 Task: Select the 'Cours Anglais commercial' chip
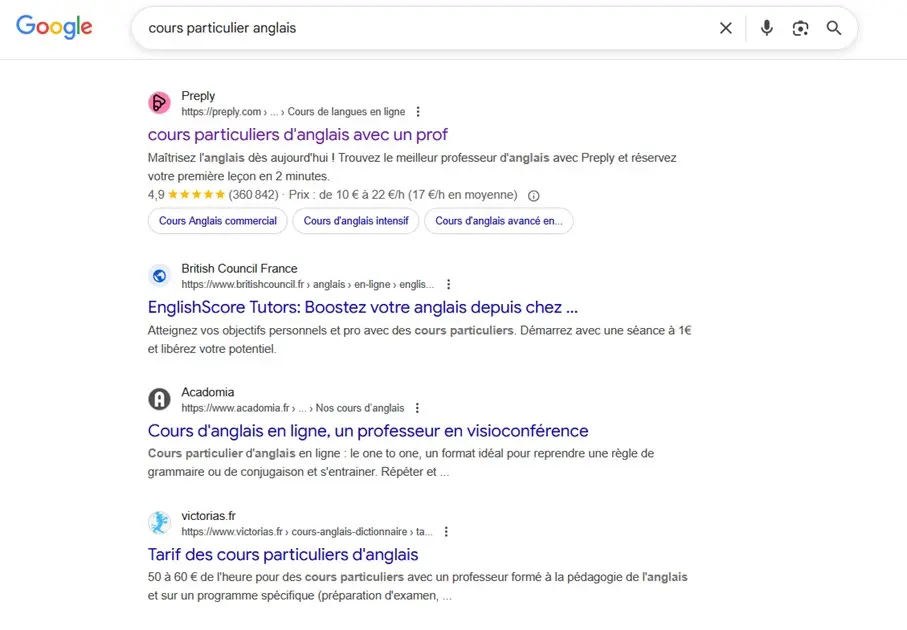(x=217, y=221)
